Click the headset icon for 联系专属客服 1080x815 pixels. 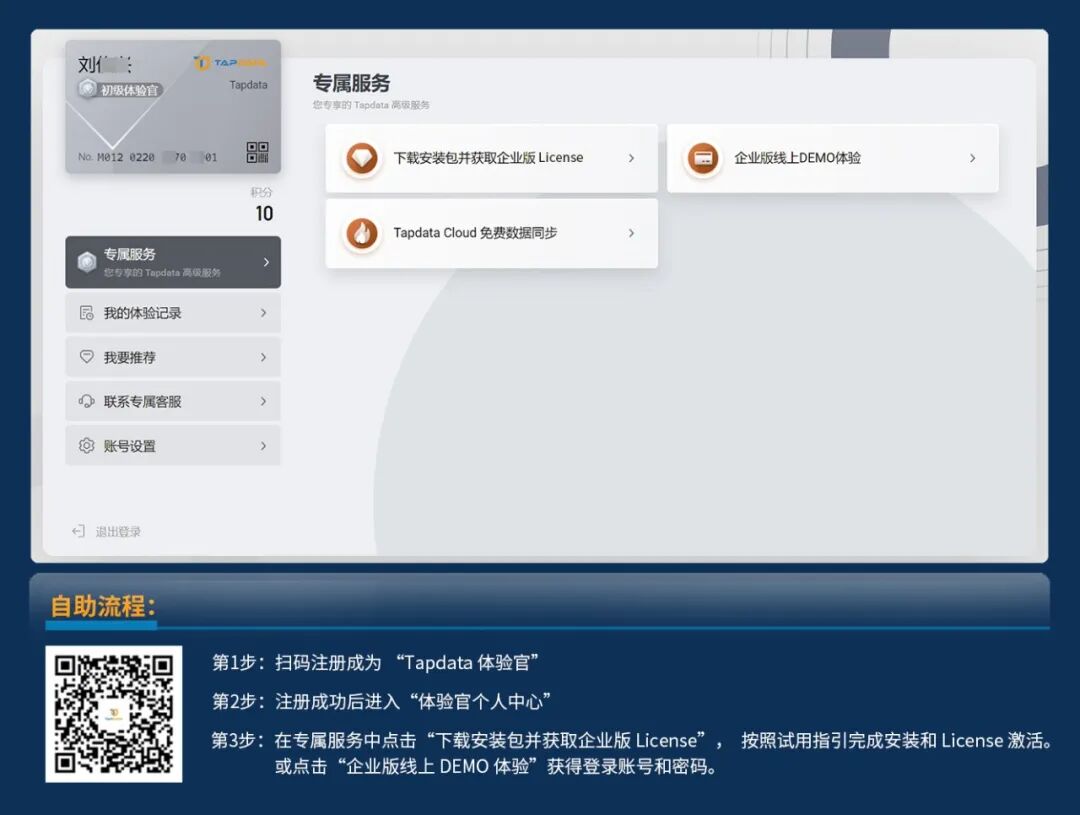pos(88,401)
